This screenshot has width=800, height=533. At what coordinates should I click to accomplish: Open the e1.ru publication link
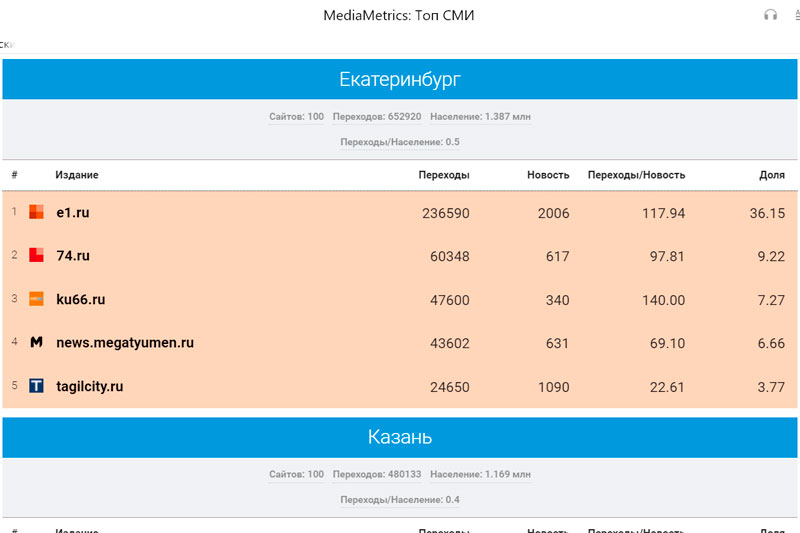click(73, 212)
